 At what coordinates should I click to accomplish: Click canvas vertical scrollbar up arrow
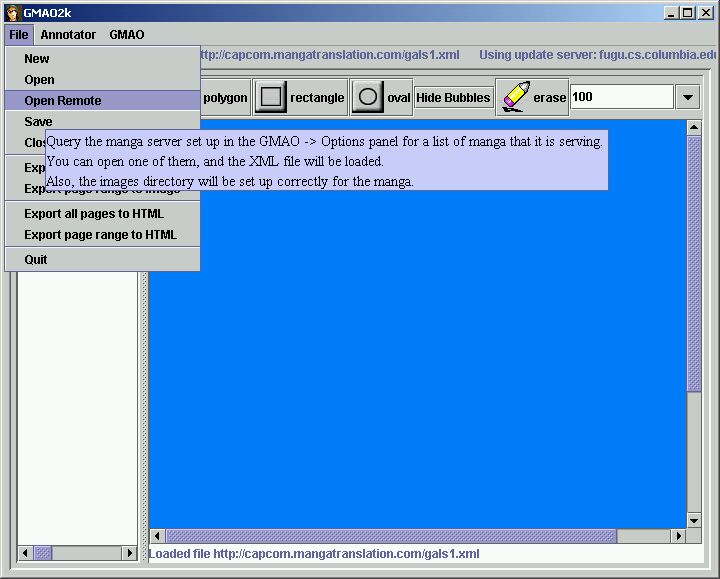coord(694,127)
